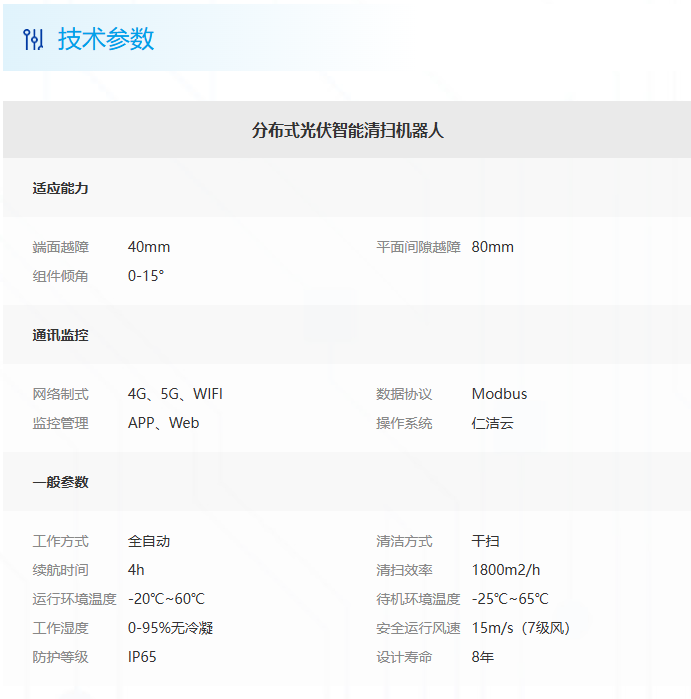Click the 适应能力 section title
Screen dimensions: 691x699
point(60,188)
